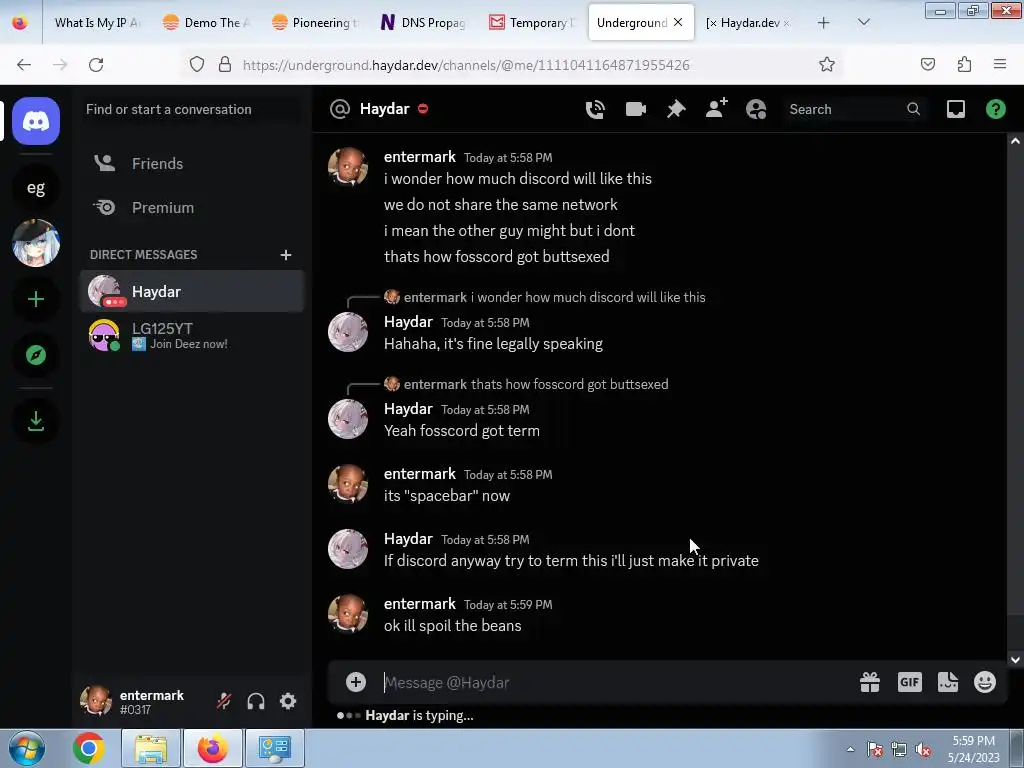
Task: Open user settings gear icon
Action: [288, 701]
